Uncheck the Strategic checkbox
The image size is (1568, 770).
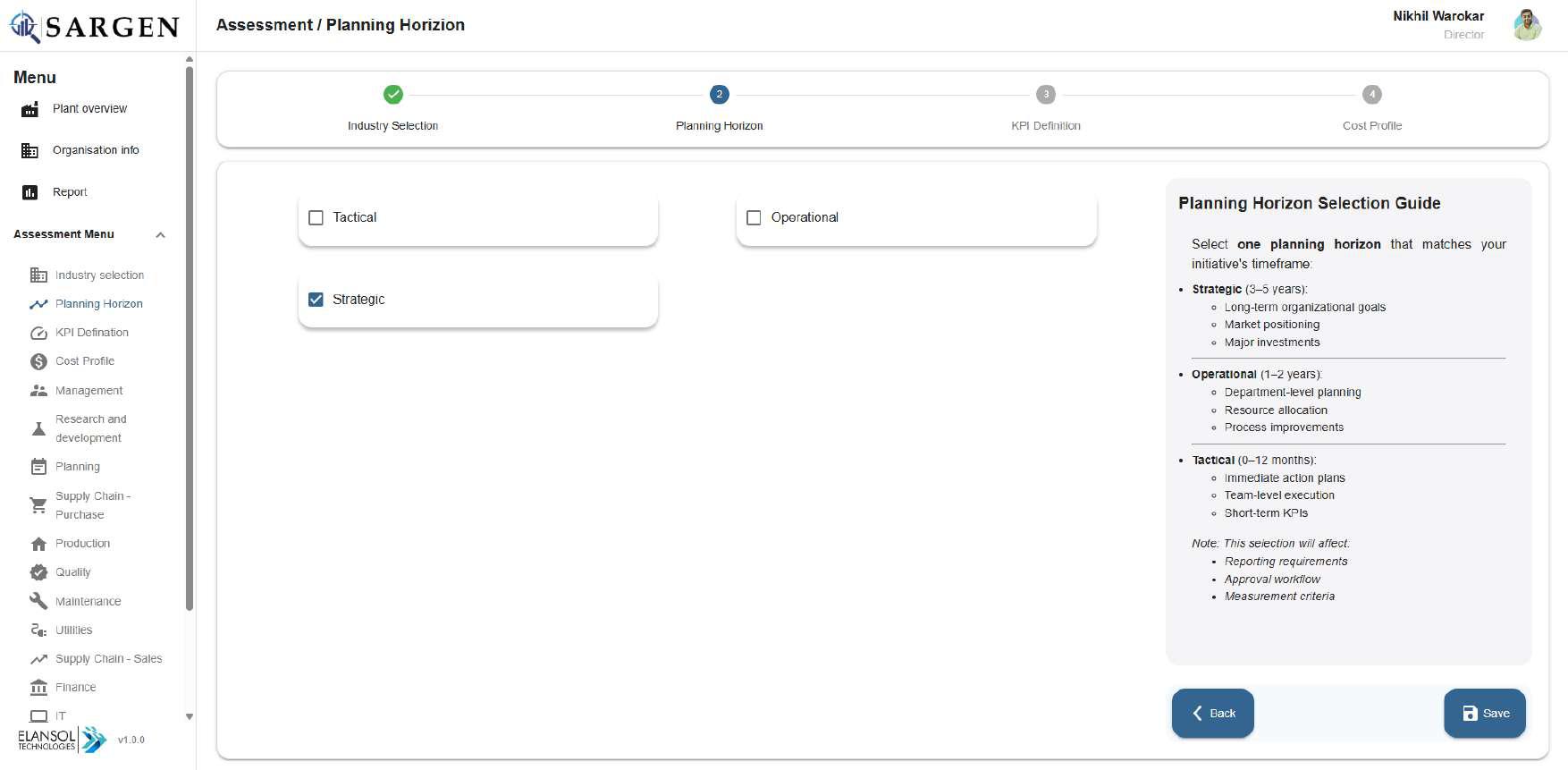[x=316, y=300]
